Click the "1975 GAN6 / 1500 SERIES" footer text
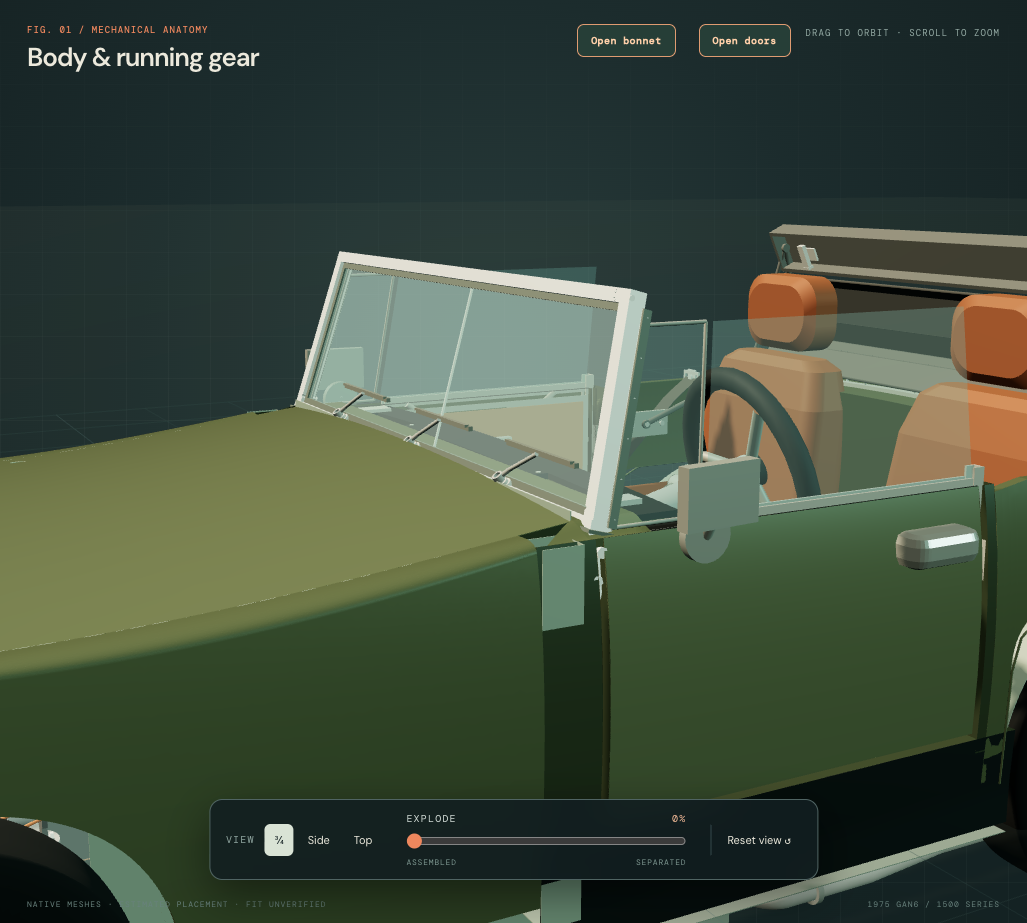 [933, 904]
